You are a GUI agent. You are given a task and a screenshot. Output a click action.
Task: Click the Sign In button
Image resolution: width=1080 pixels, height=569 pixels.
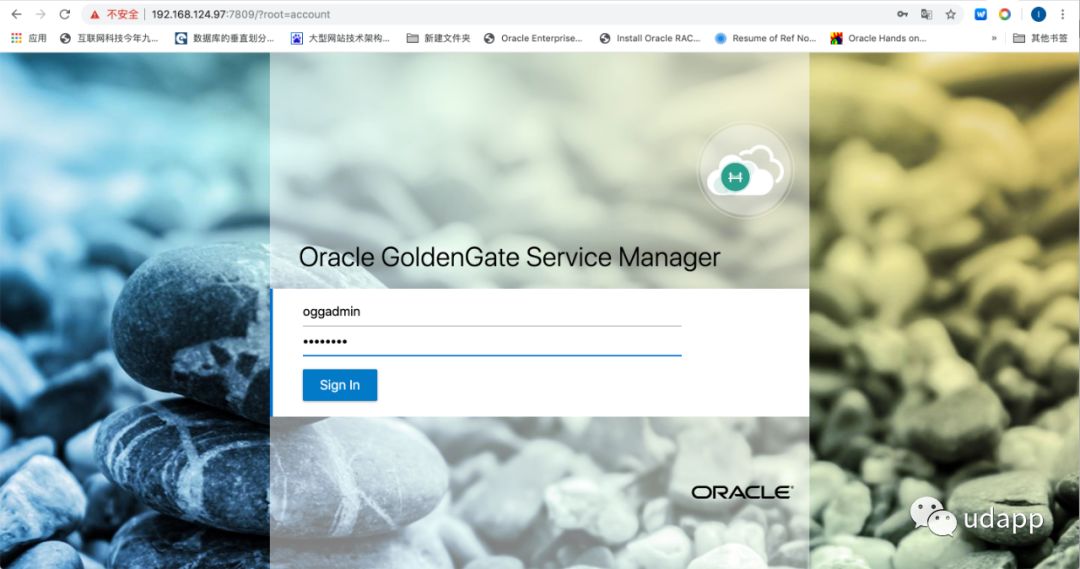[x=340, y=385]
